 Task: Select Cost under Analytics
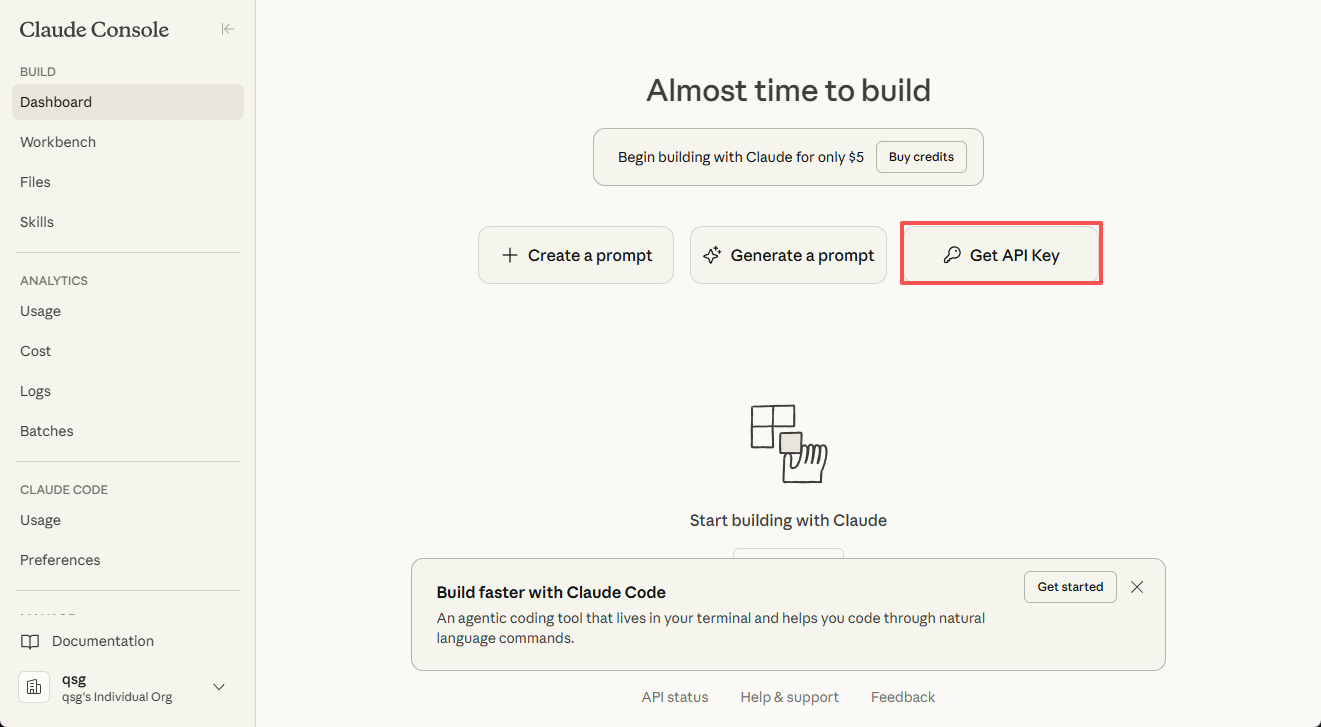coord(36,351)
